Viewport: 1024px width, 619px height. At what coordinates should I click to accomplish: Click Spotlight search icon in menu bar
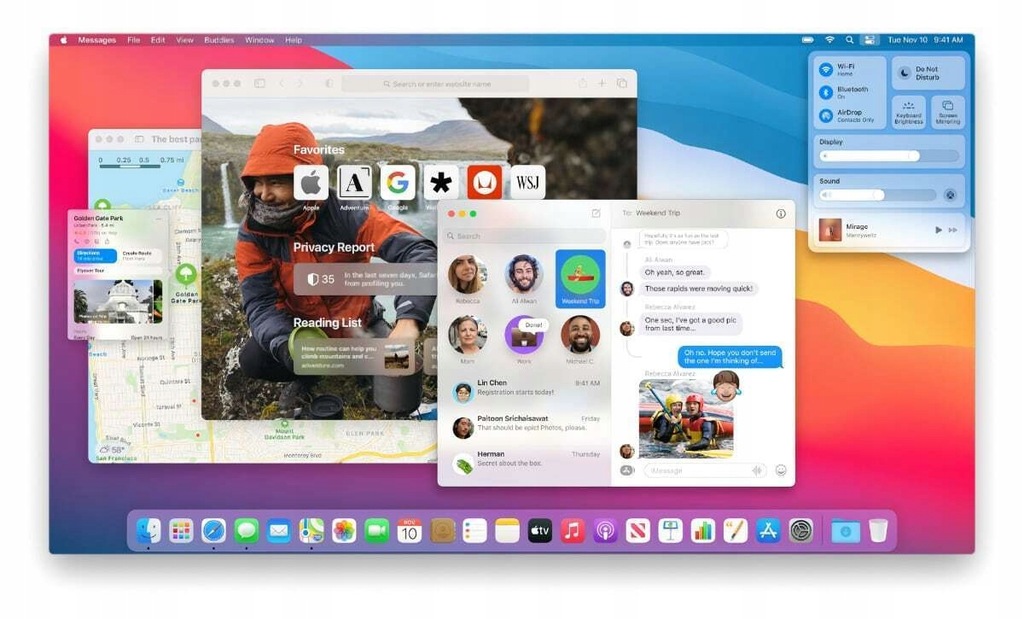coord(849,40)
